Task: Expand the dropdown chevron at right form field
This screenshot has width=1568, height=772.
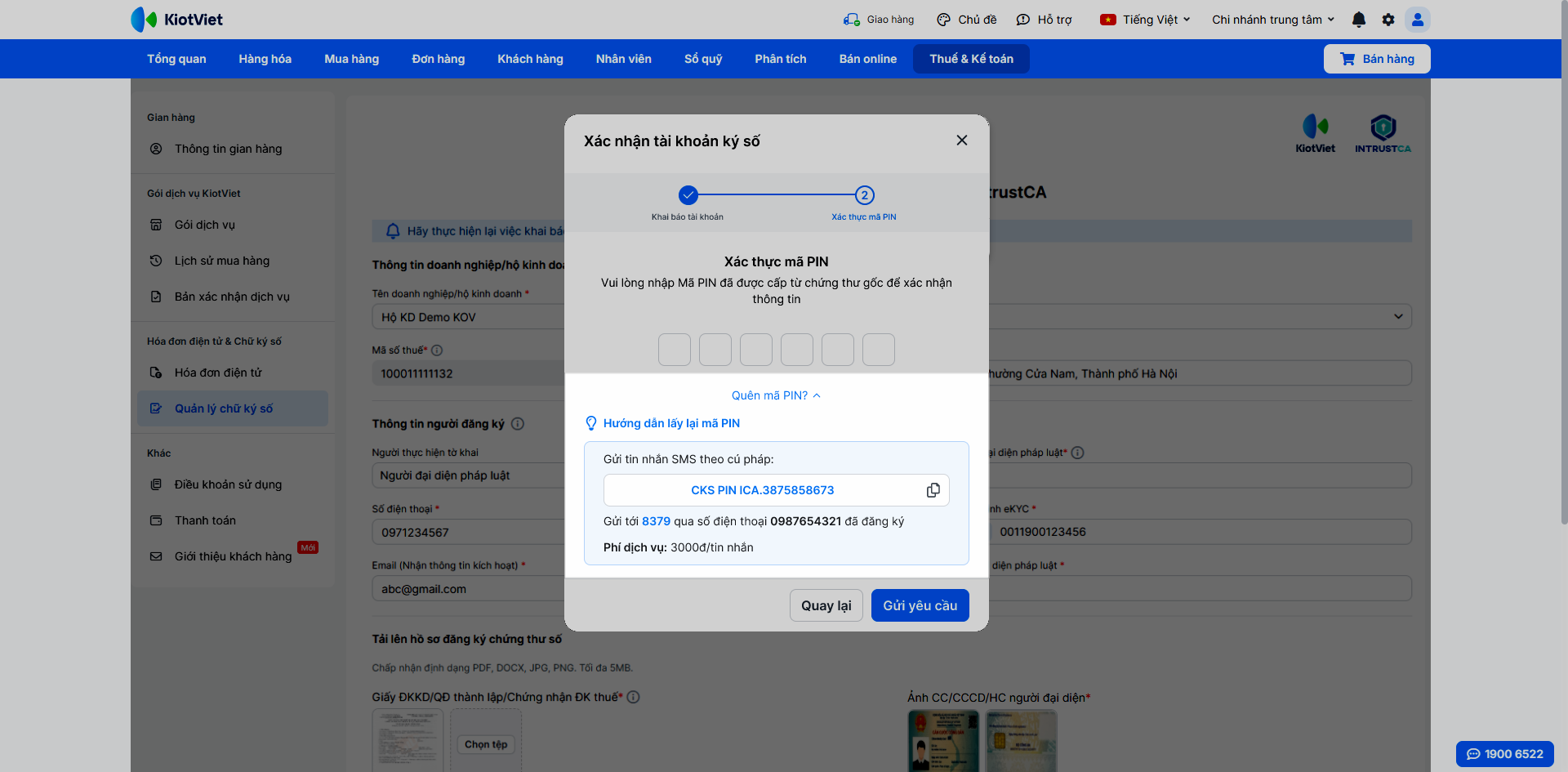Action: (x=1398, y=316)
